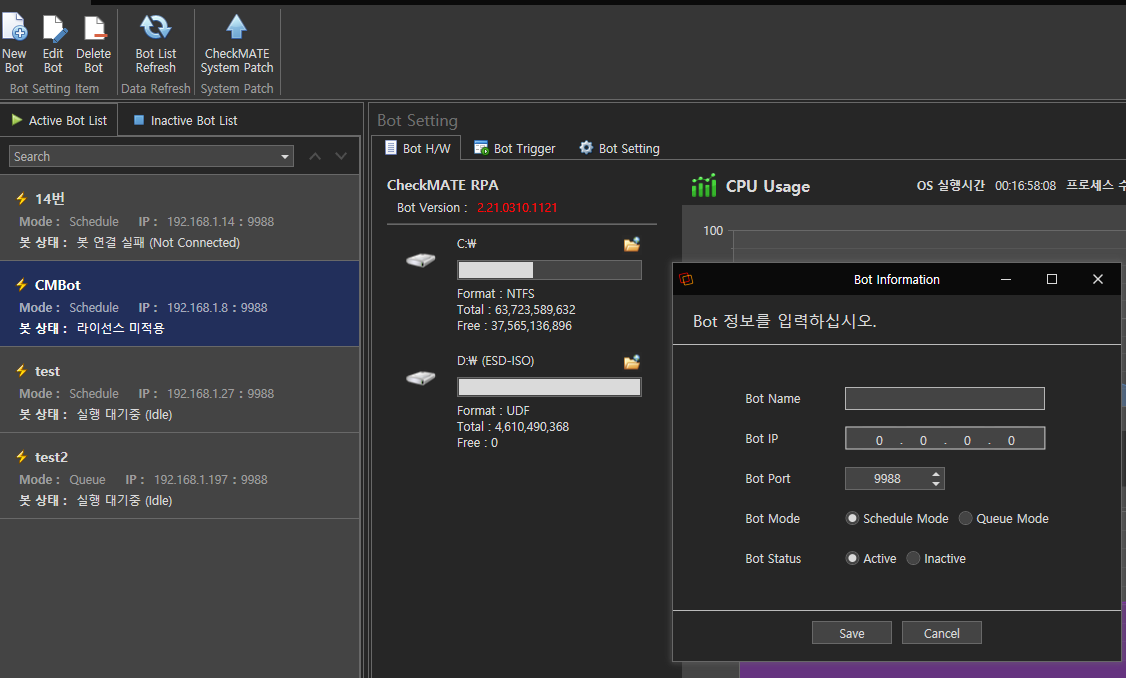Select the CMBot entry
Viewport: 1126px width, 678px height.
click(x=180, y=304)
